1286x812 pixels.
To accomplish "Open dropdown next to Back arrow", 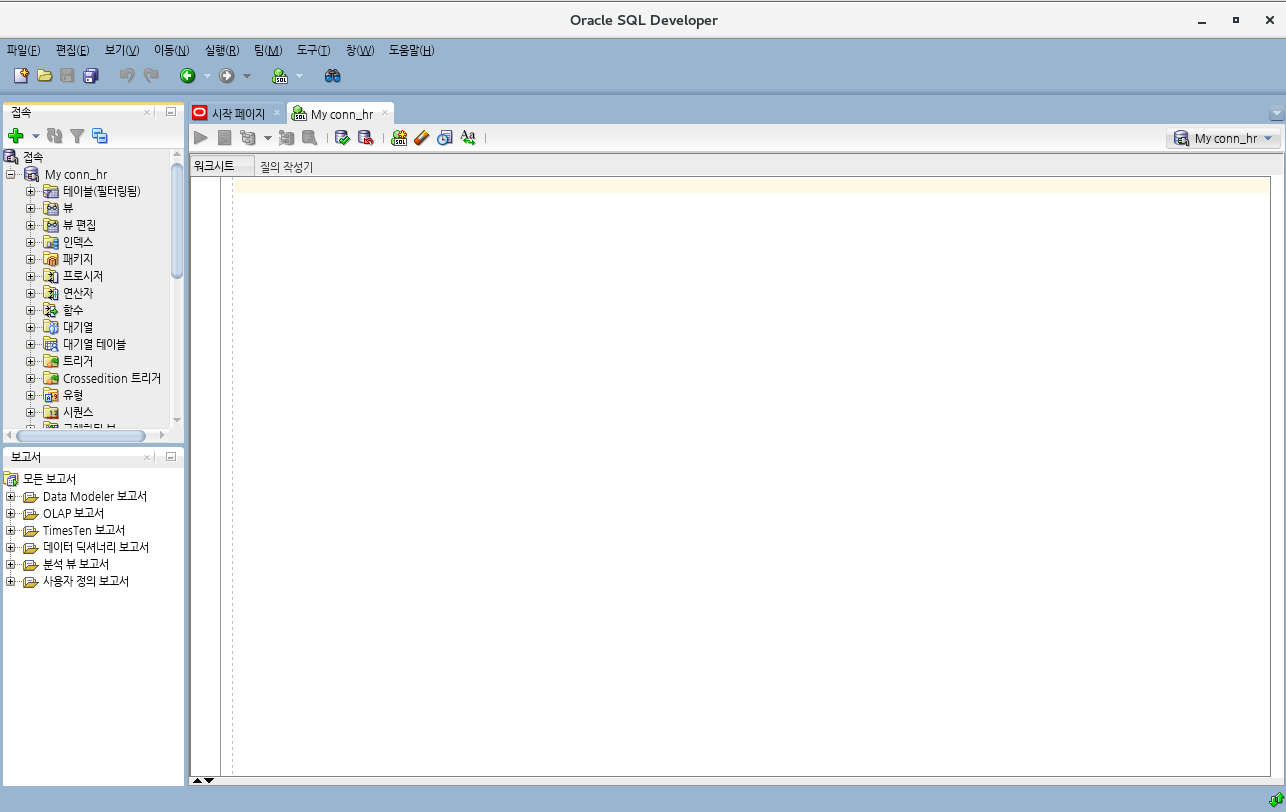I will point(207,76).
